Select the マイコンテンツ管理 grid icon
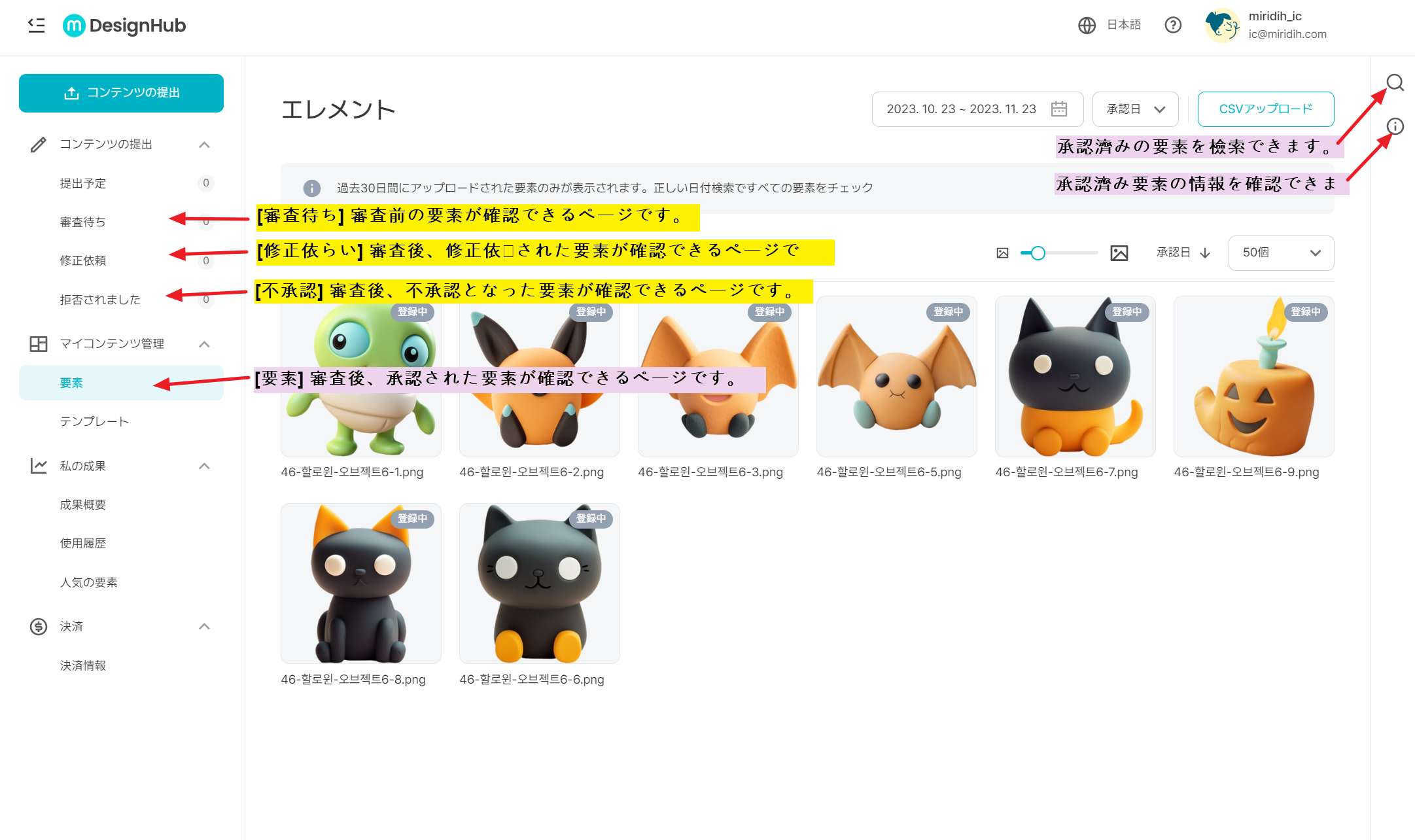 tap(37, 343)
